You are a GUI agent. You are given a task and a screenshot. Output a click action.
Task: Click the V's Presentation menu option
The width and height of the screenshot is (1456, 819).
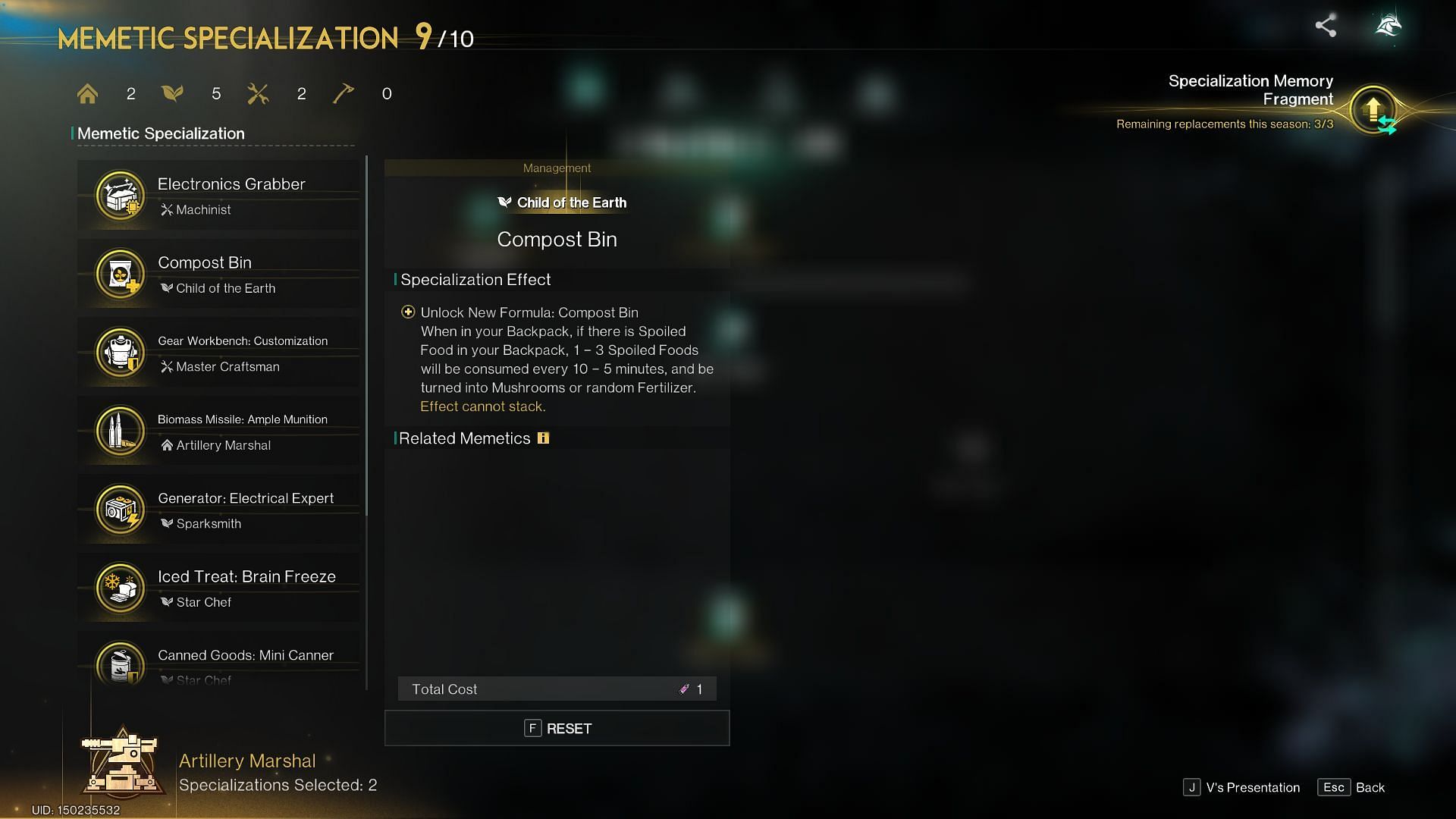point(1254,787)
